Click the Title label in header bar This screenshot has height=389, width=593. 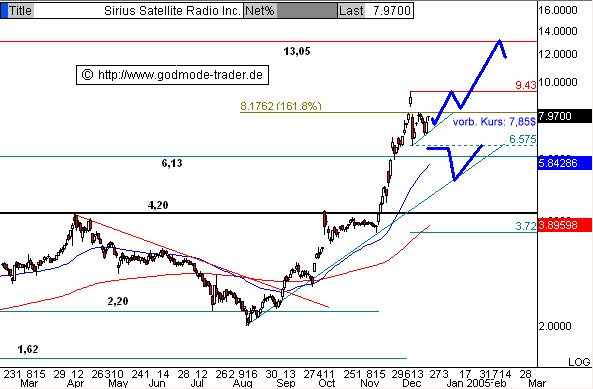20,11
